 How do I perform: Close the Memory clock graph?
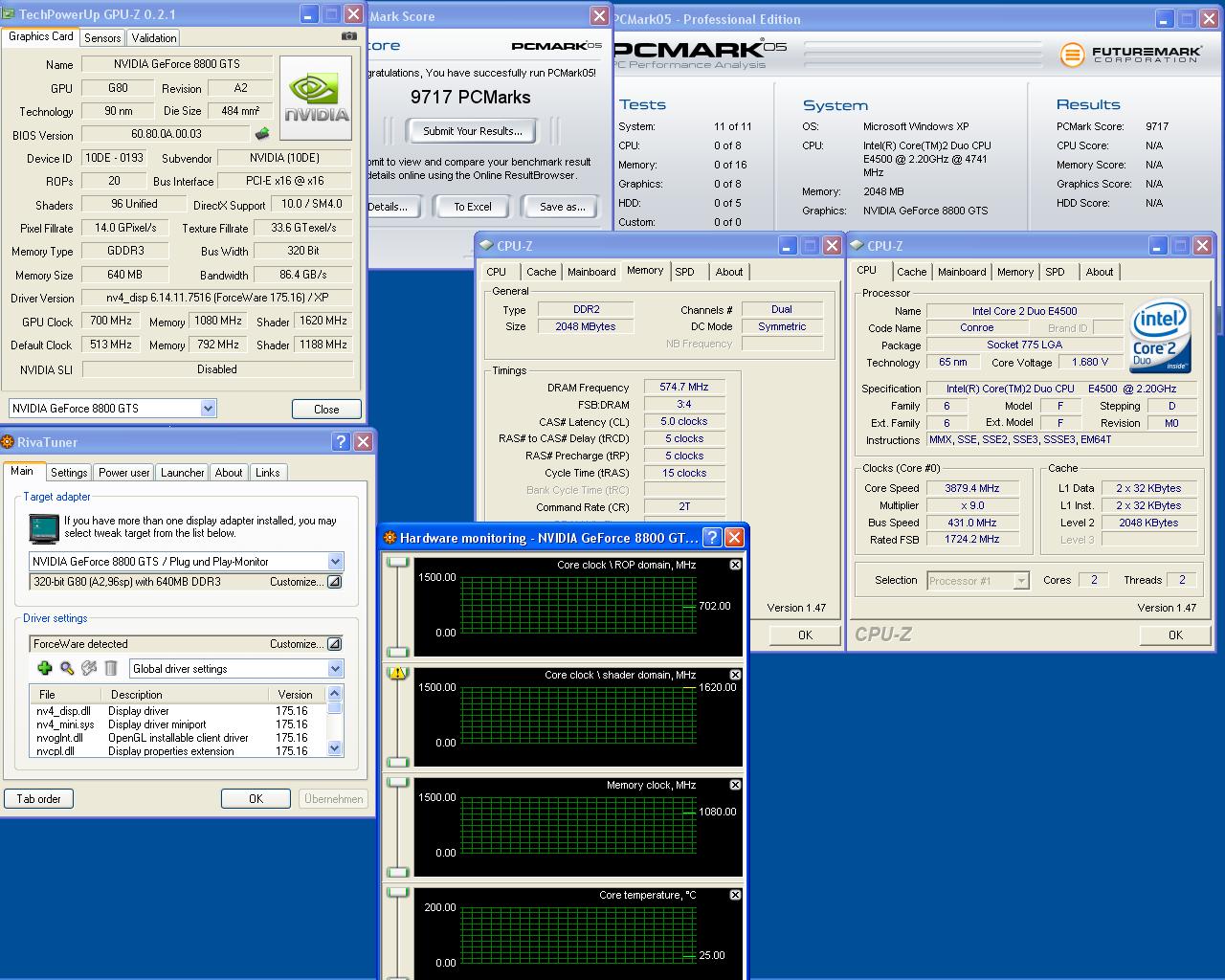point(735,785)
